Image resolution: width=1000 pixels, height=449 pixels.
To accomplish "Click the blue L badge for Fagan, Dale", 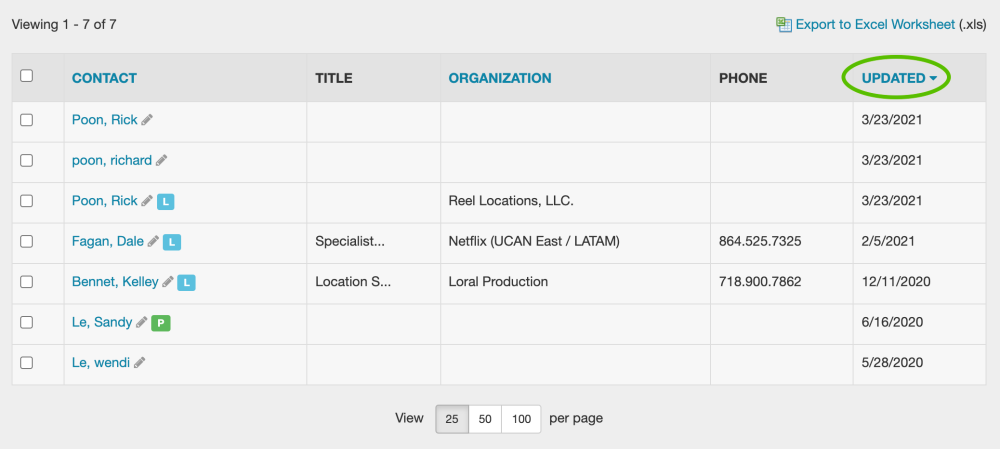I will click(x=172, y=242).
